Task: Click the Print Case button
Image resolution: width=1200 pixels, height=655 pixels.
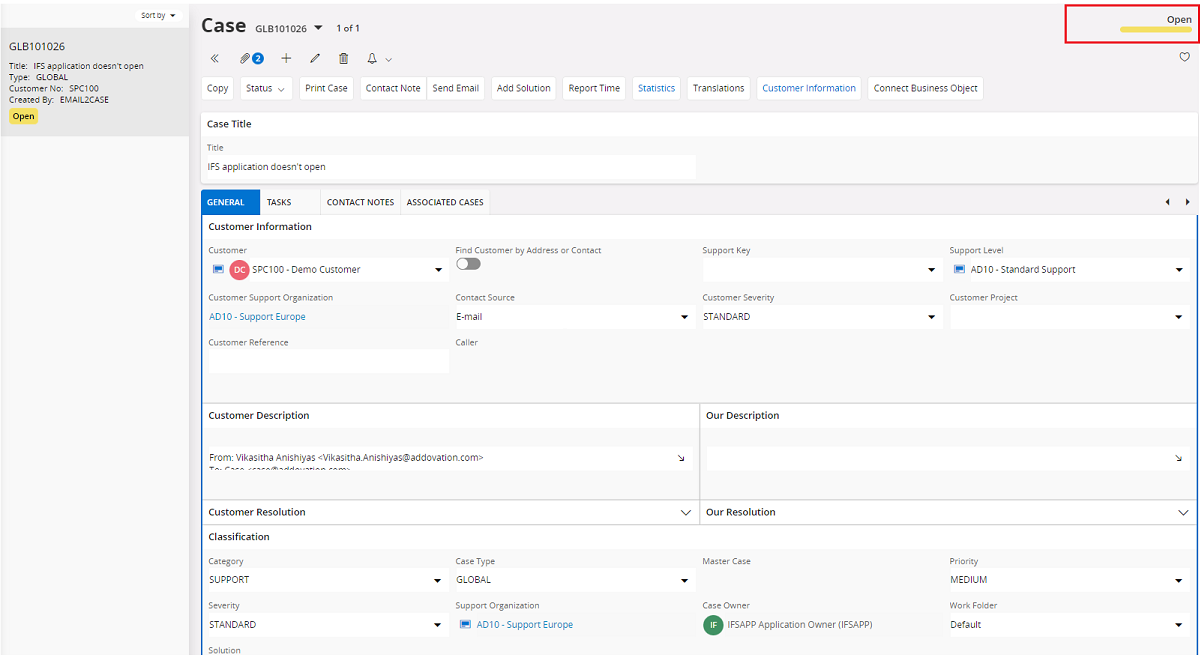Action: point(326,88)
